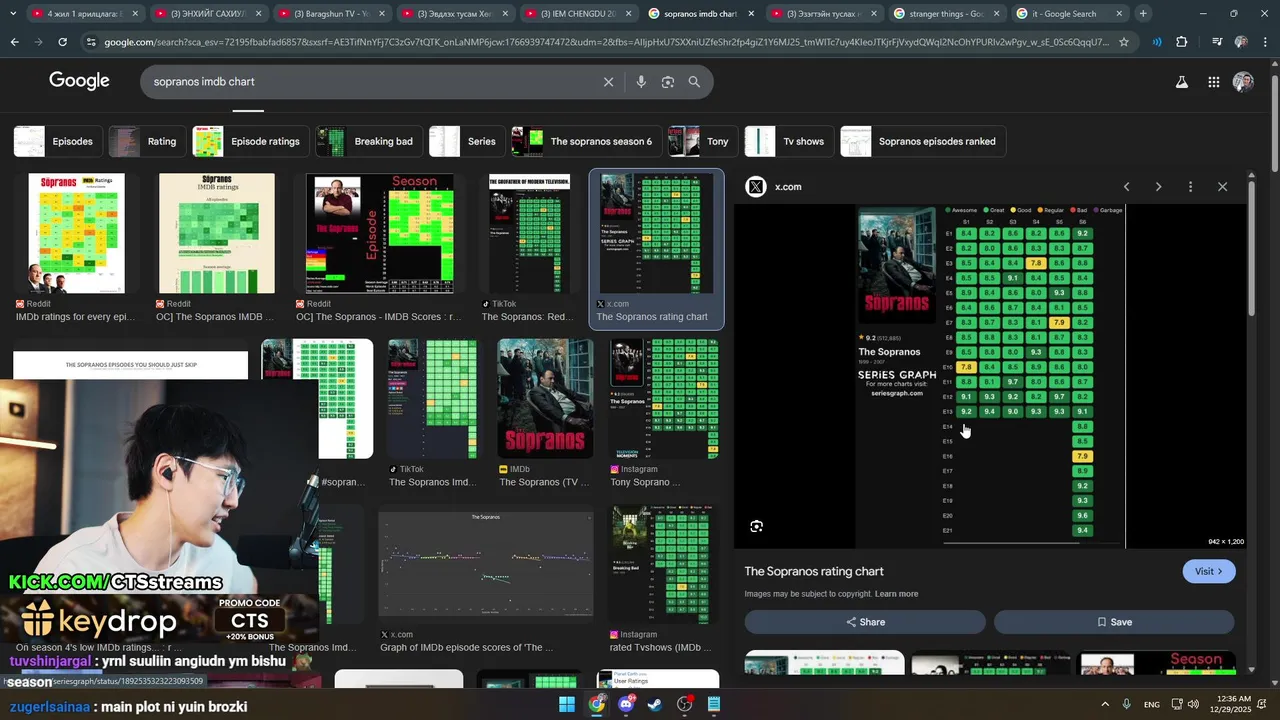Click 'The Sopranos rating chart' preview title

814,571
